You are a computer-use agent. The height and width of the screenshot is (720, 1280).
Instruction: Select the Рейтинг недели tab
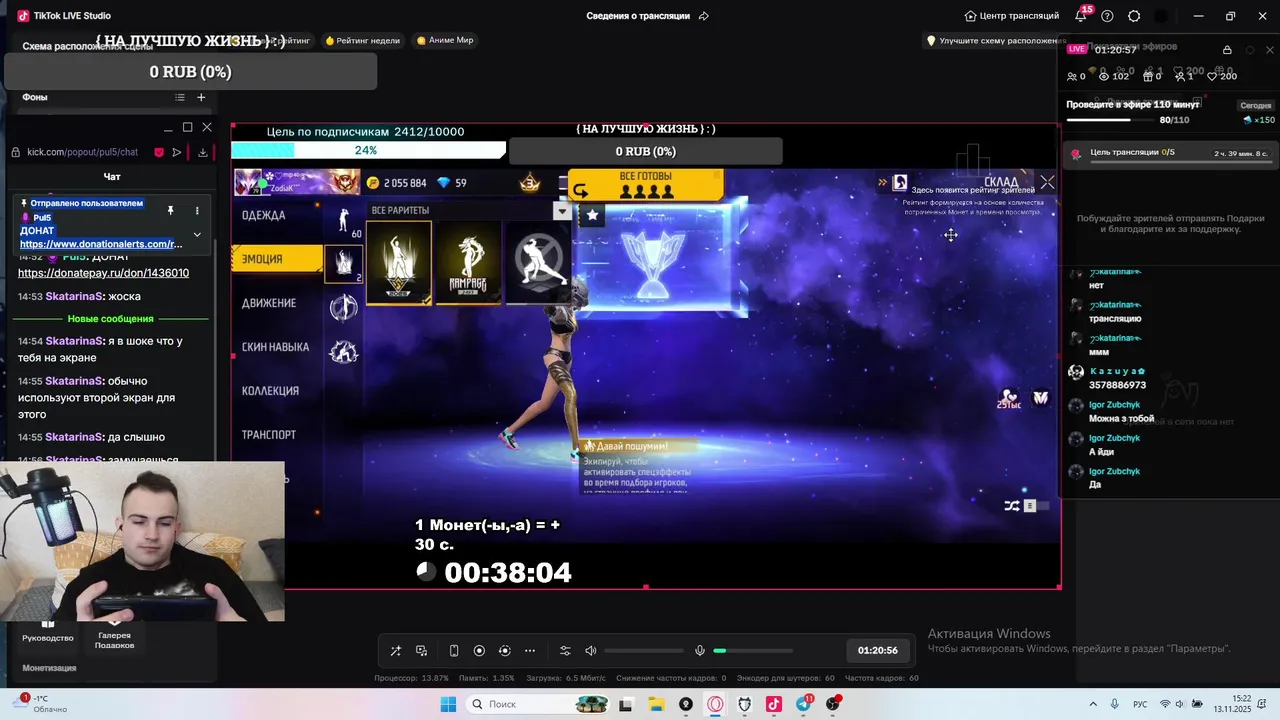click(362, 41)
